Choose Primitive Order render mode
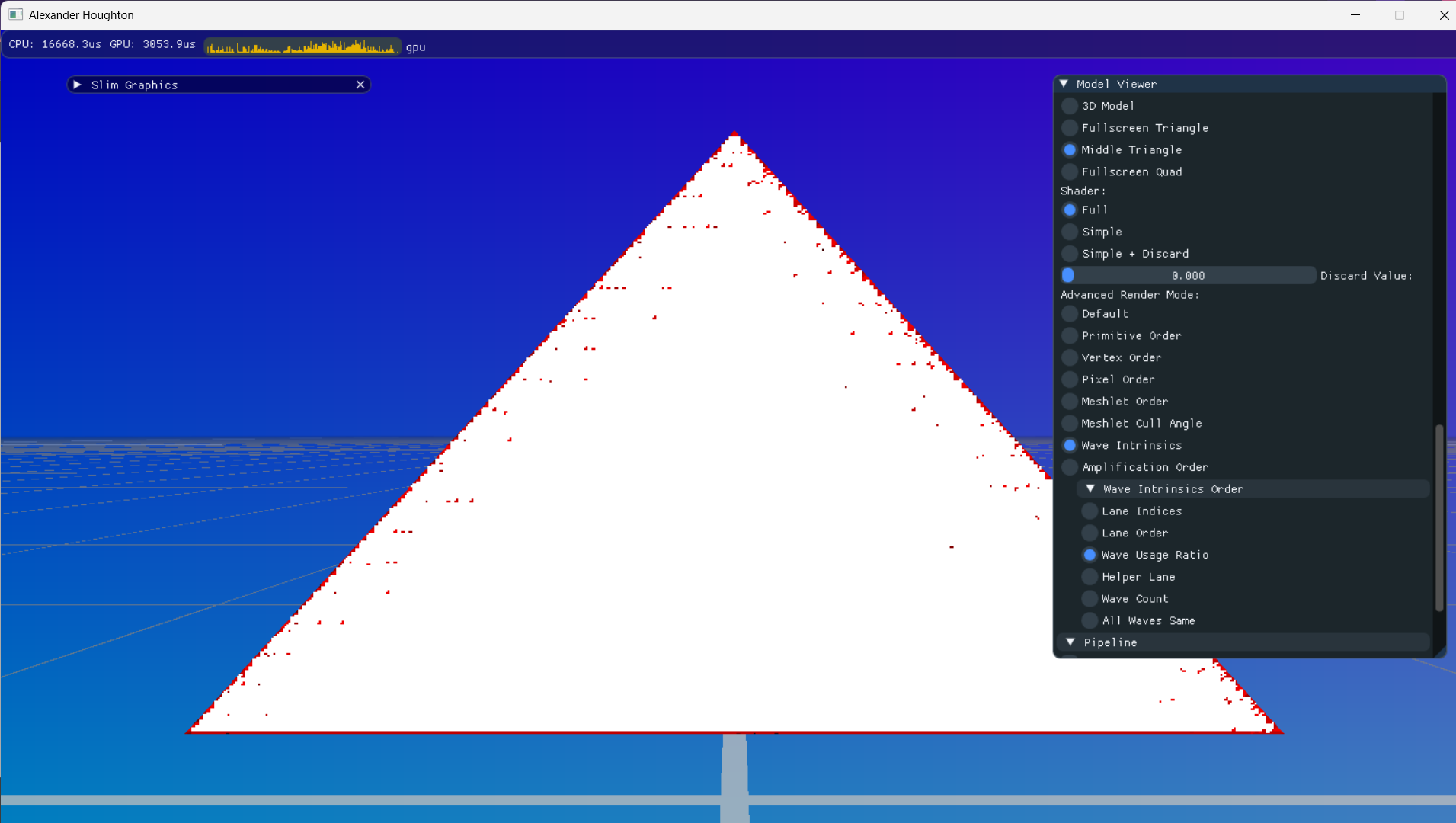Screen dimensions: 1456x823 tap(1070, 336)
